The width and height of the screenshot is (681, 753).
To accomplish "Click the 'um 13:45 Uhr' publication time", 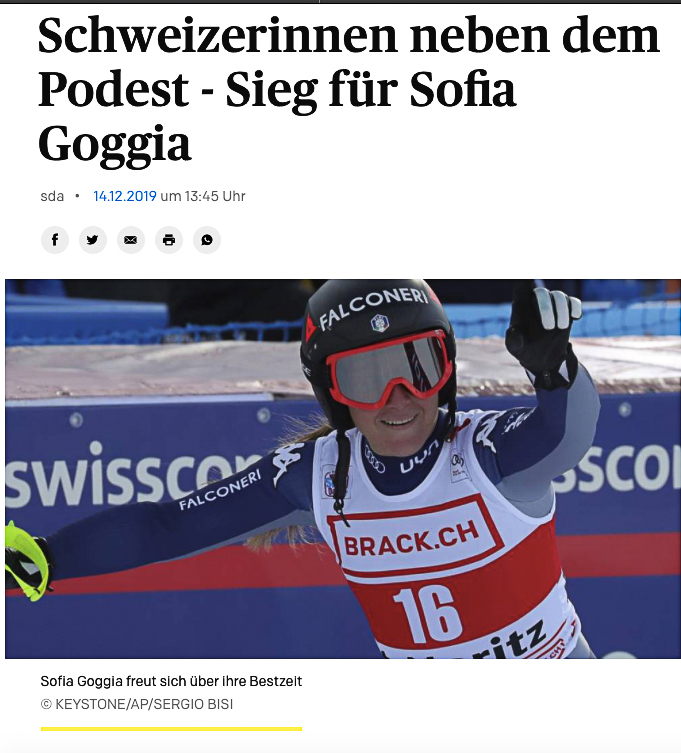I will tap(203, 196).
